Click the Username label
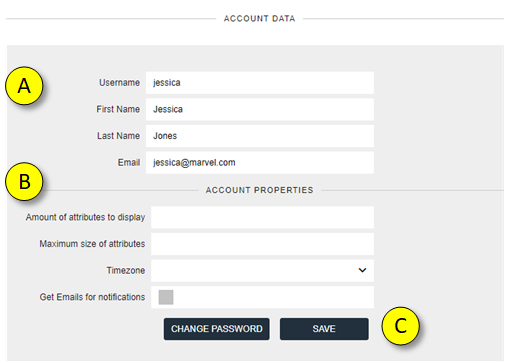Viewport: 505px width, 363px height. click(x=119, y=83)
